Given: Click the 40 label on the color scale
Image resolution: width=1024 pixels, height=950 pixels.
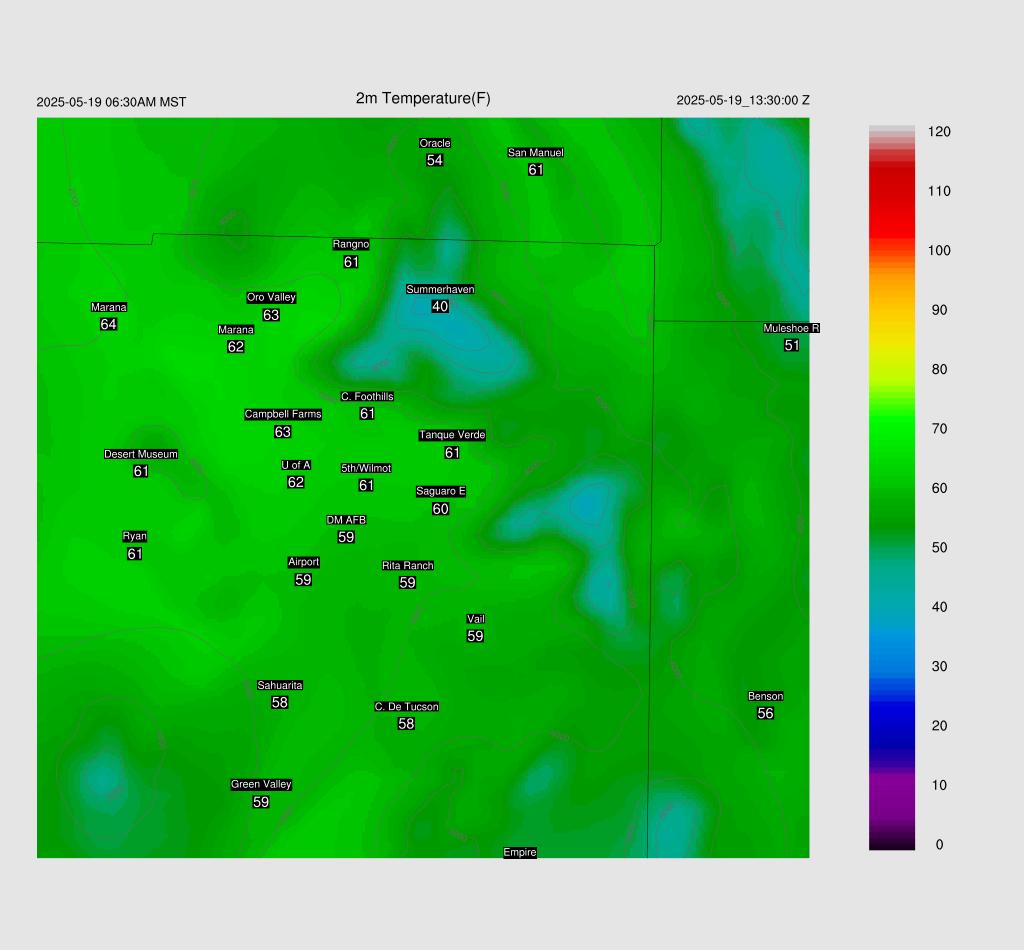Looking at the screenshot, I should click(939, 607).
